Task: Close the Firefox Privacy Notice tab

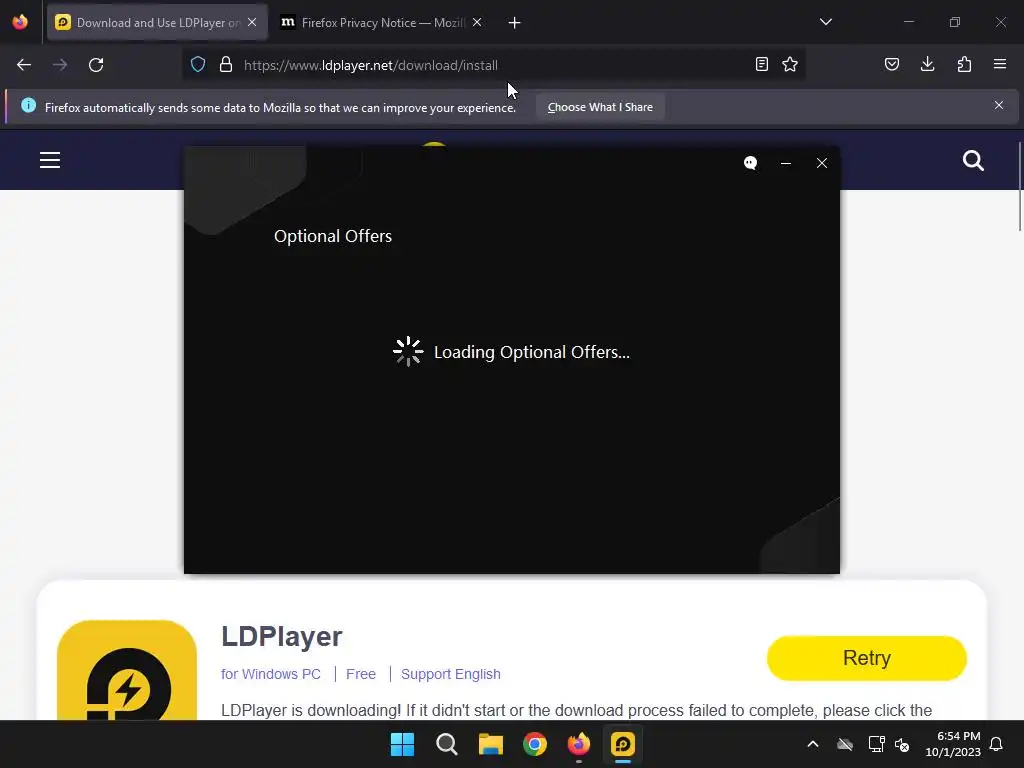Action: [x=477, y=22]
